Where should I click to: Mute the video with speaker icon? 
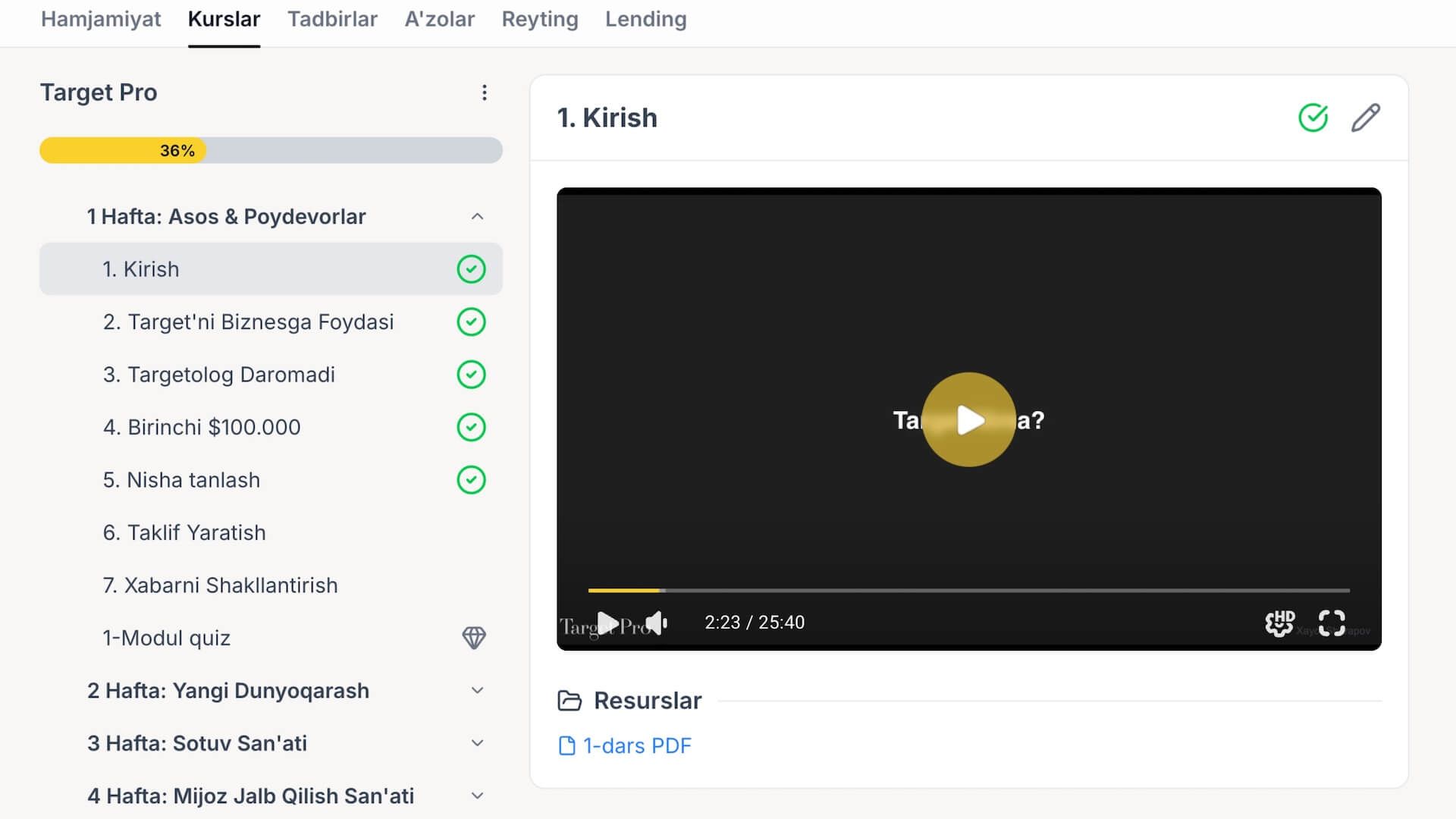(x=657, y=623)
